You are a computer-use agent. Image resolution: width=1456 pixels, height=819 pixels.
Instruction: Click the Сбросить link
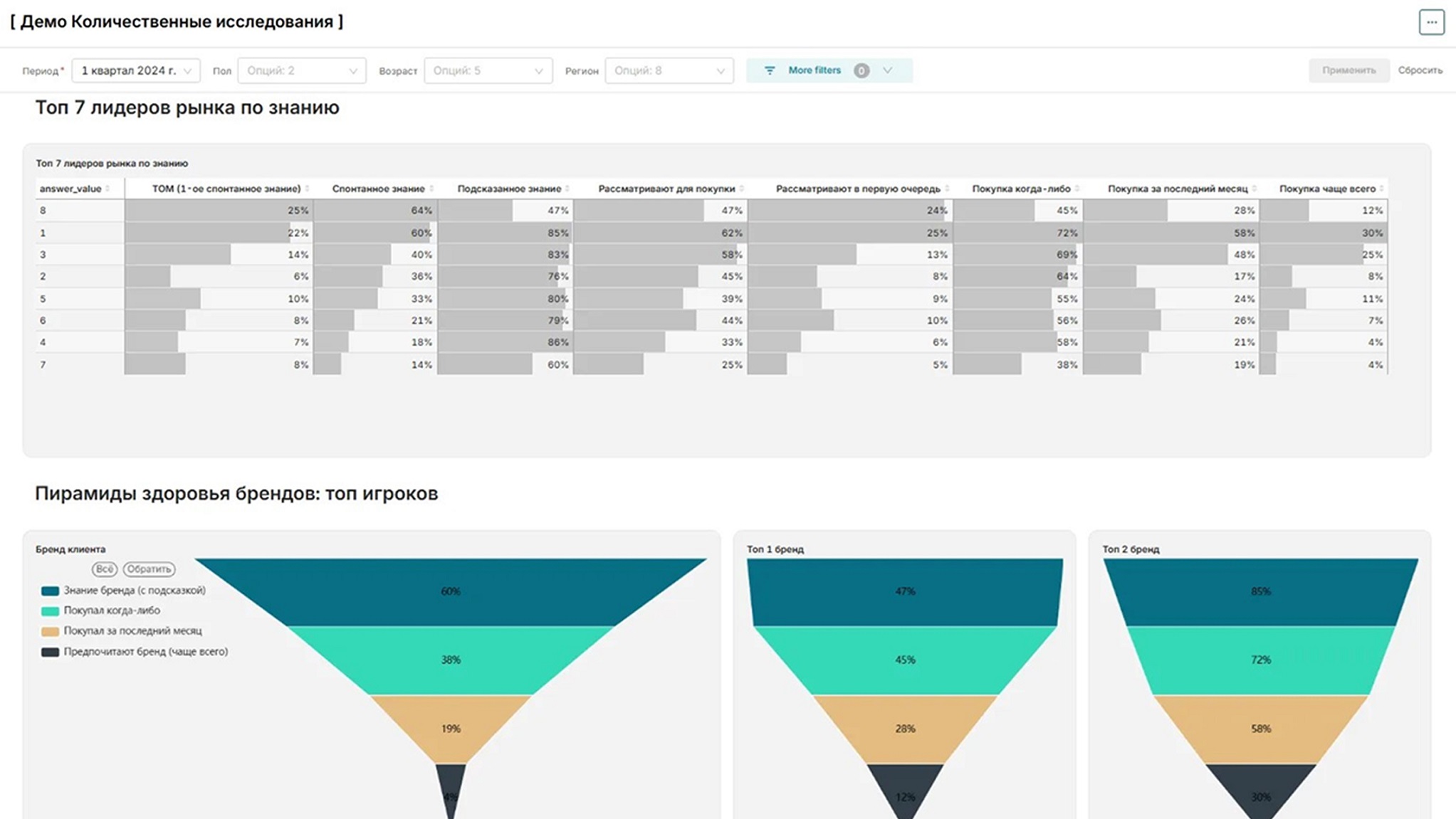pyautogui.click(x=1420, y=70)
